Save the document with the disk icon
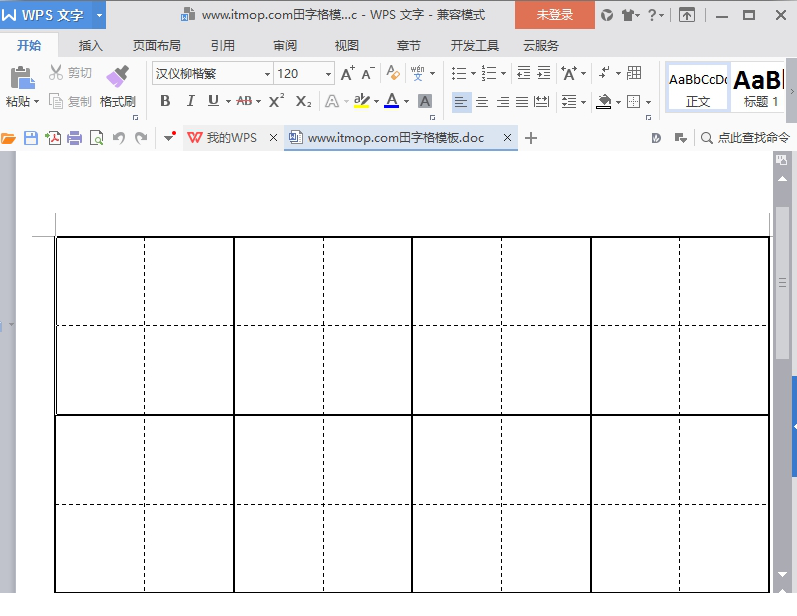The width and height of the screenshot is (797, 616). click(31, 138)
